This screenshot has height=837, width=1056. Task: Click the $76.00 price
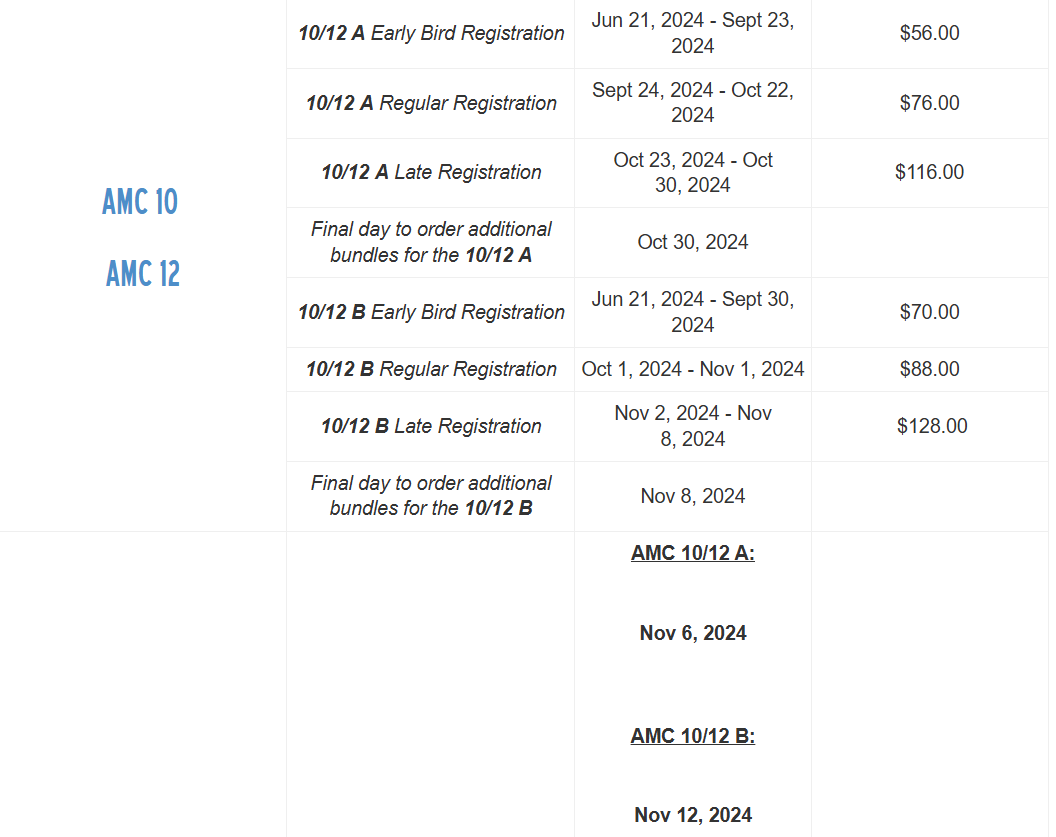pos(929,103)
